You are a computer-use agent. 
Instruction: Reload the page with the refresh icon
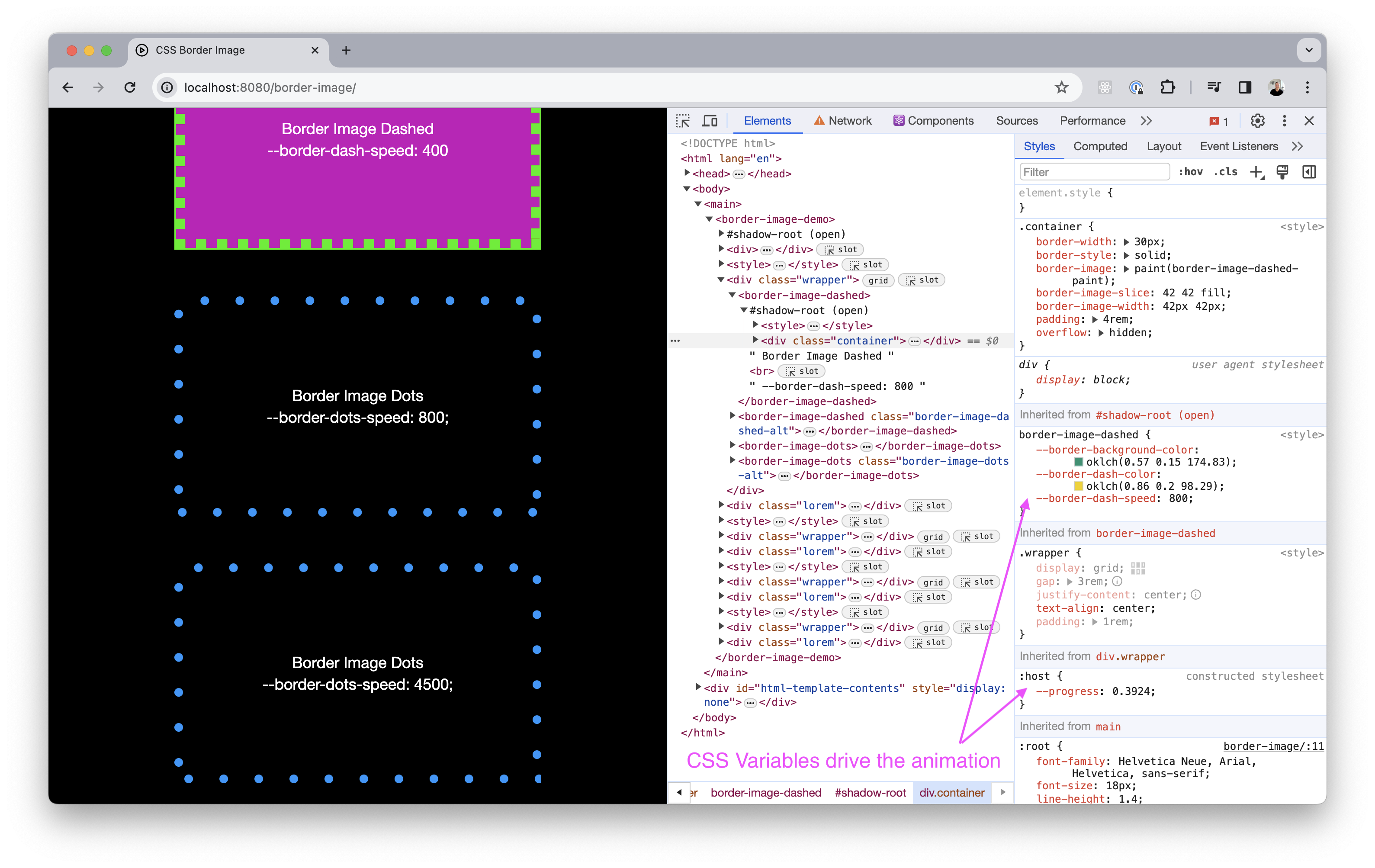click(130, 87)
